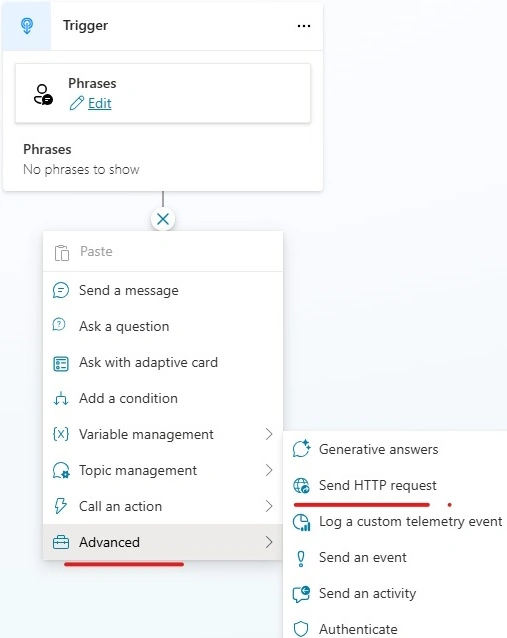The width and height of the screenshot is (507, 638).
Task: Click the adaptive card icon
Action: 61,363
